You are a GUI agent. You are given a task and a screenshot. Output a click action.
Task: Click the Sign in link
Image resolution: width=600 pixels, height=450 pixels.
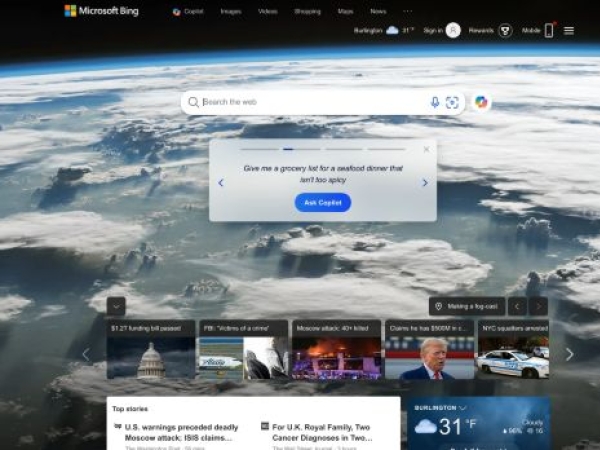tap(433, 30)
